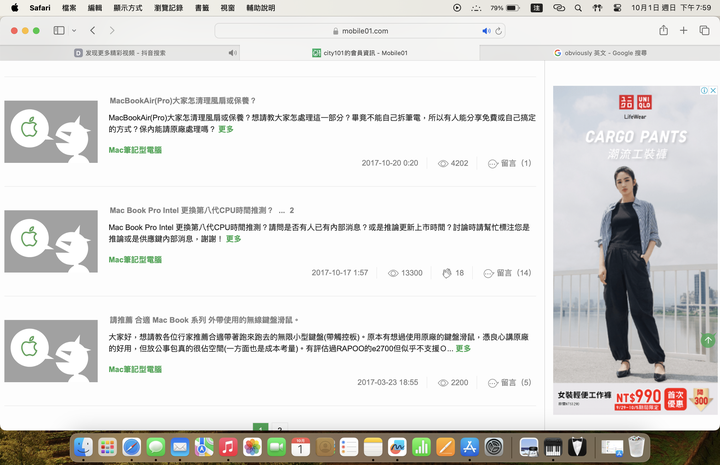Click thumbnail of the 無線鍵盤滑鼠 post

point(51,351)
